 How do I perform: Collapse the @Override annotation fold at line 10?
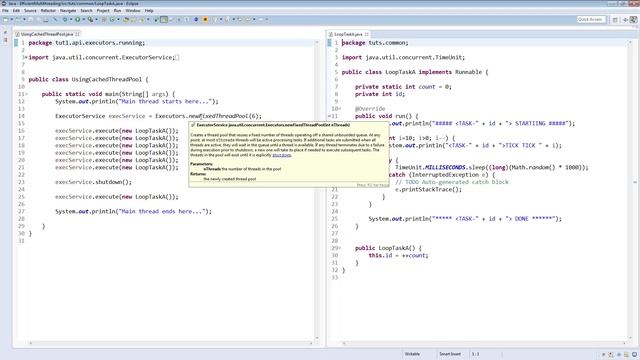(x=340, y=109)
